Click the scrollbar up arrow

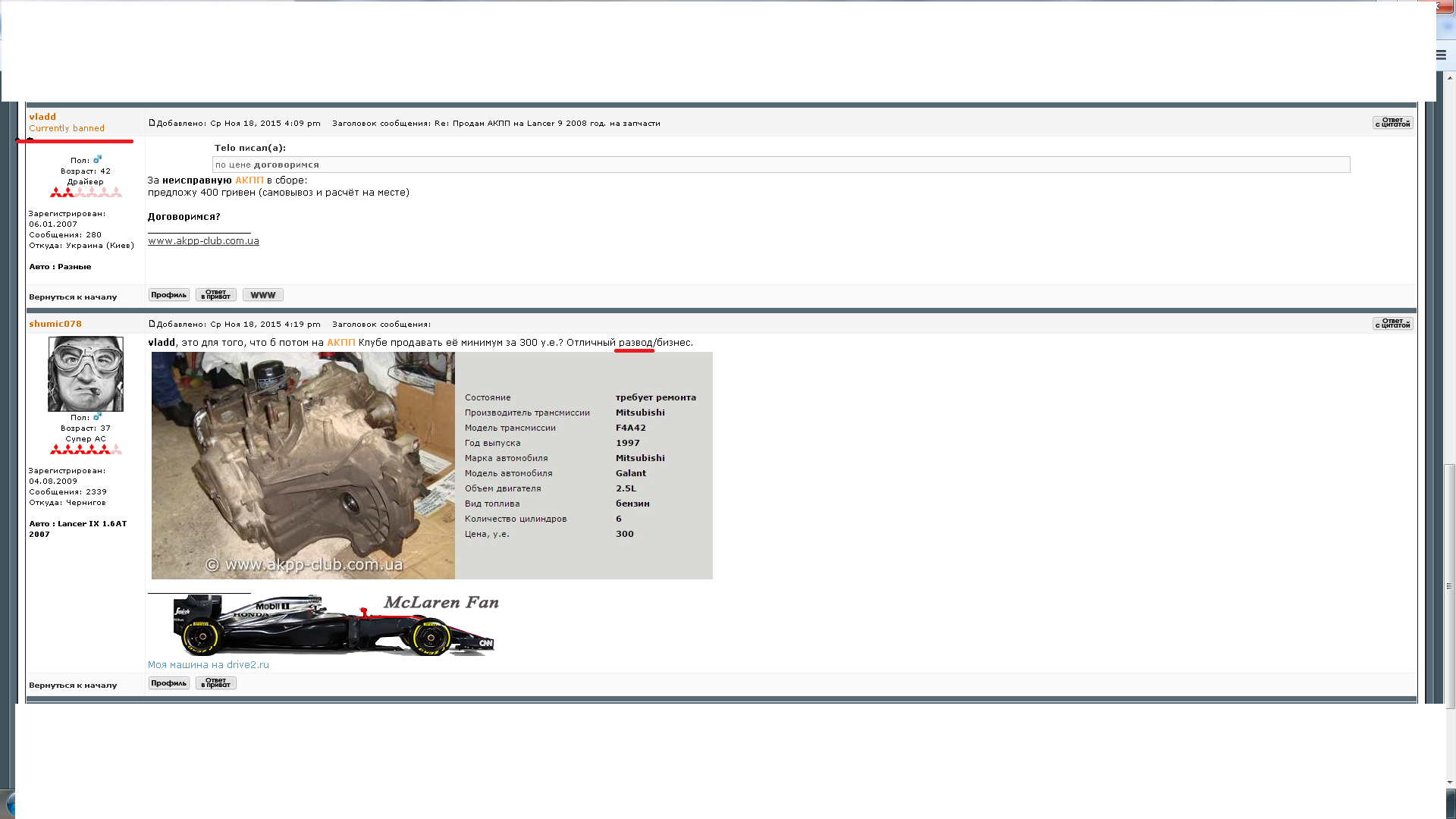coord(1450,78)
